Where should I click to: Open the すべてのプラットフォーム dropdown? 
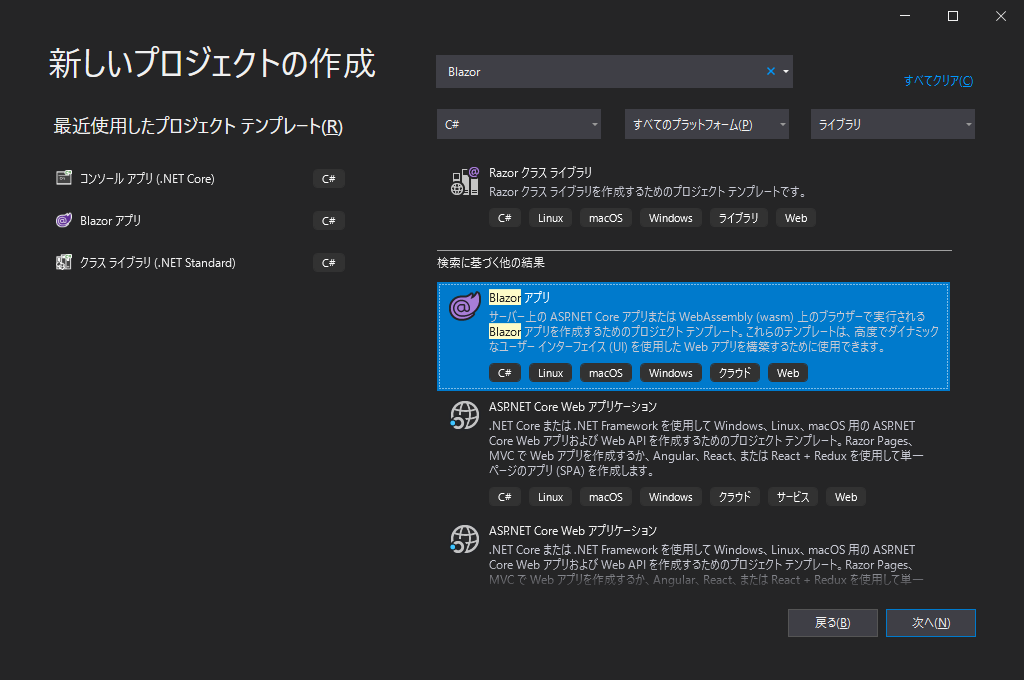click(x=707, y=124)
